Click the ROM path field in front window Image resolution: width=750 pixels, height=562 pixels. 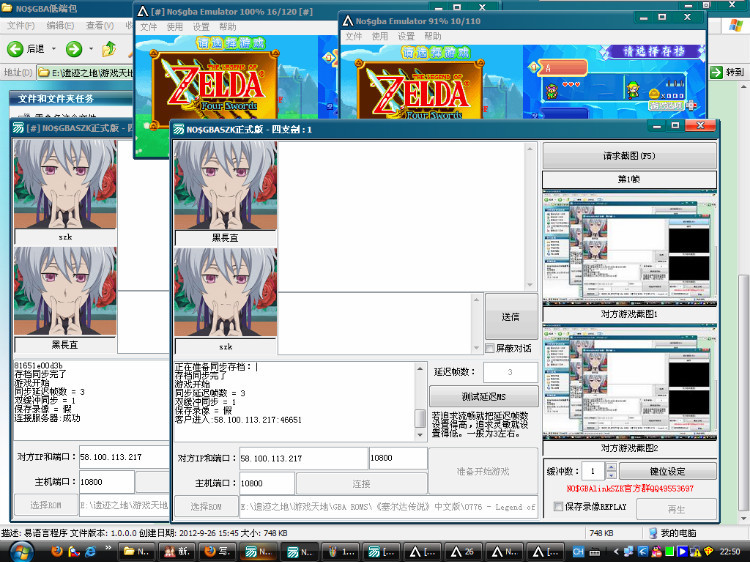pos(388,507)
